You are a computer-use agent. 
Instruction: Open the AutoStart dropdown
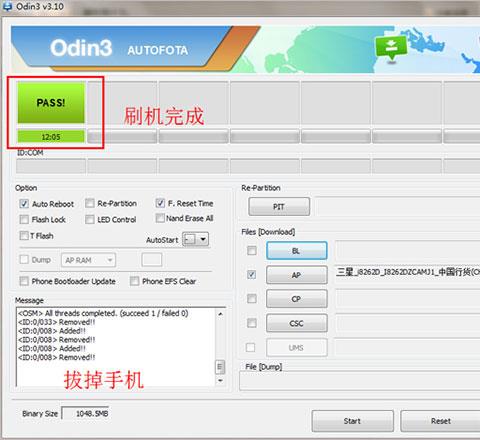pos(196,239)
